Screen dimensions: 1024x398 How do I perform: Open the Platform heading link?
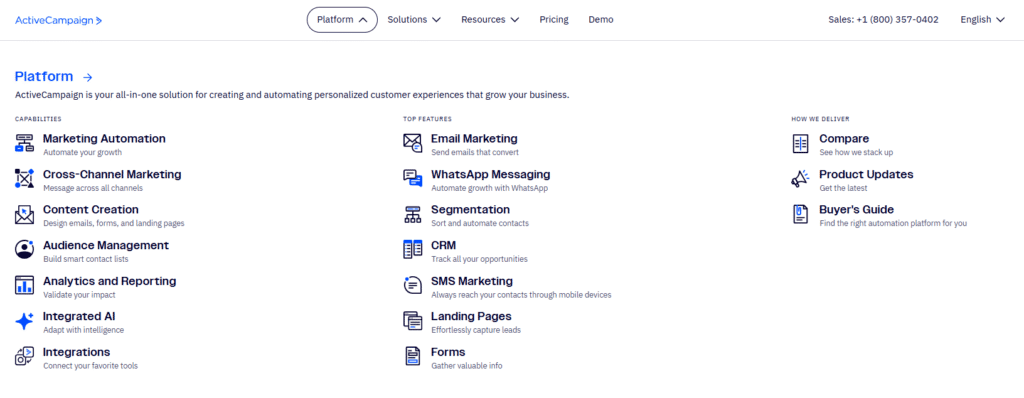(x=44, y=77)
